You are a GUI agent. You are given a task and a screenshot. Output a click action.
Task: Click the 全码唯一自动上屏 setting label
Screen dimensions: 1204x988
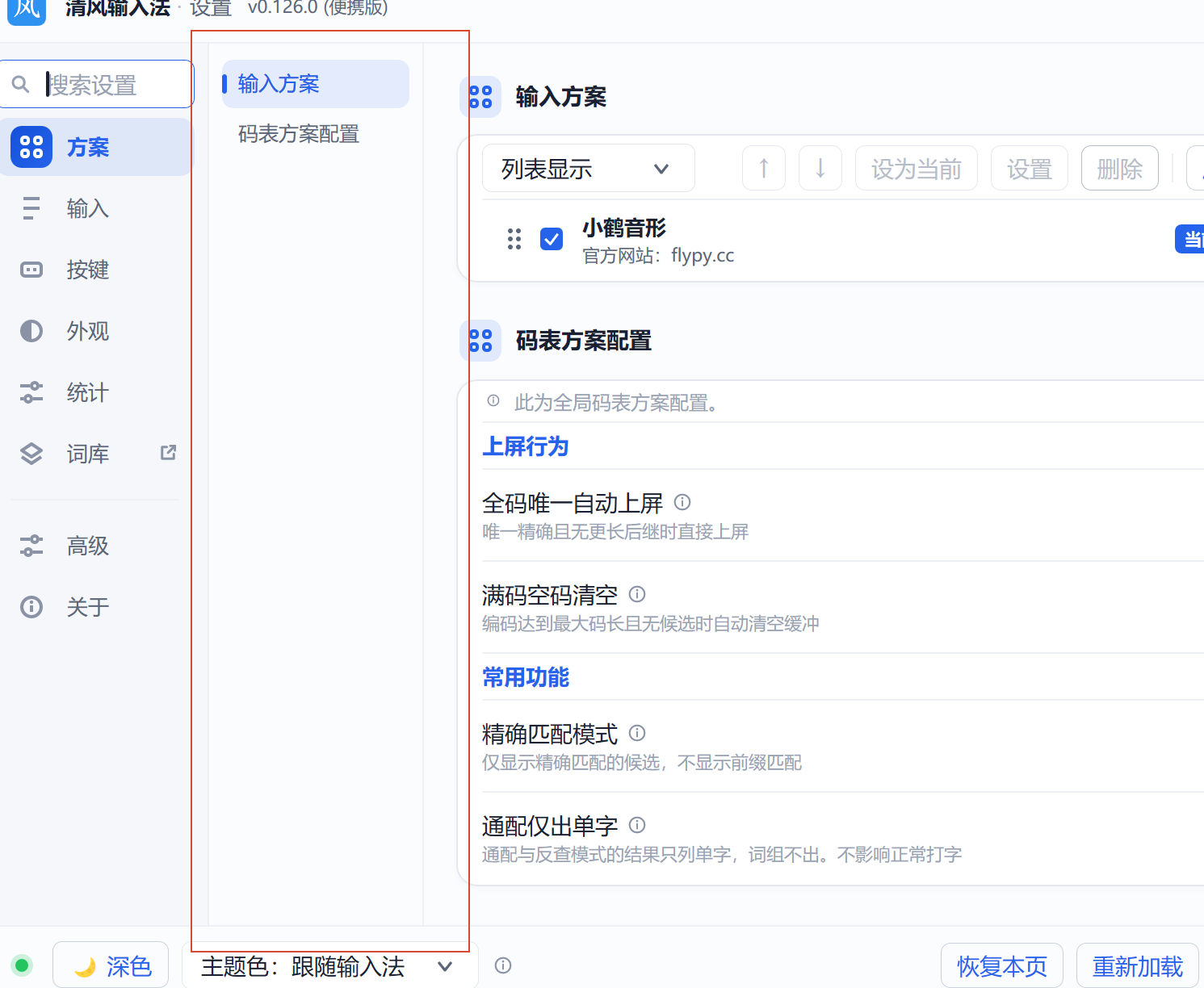coord(573,503)
